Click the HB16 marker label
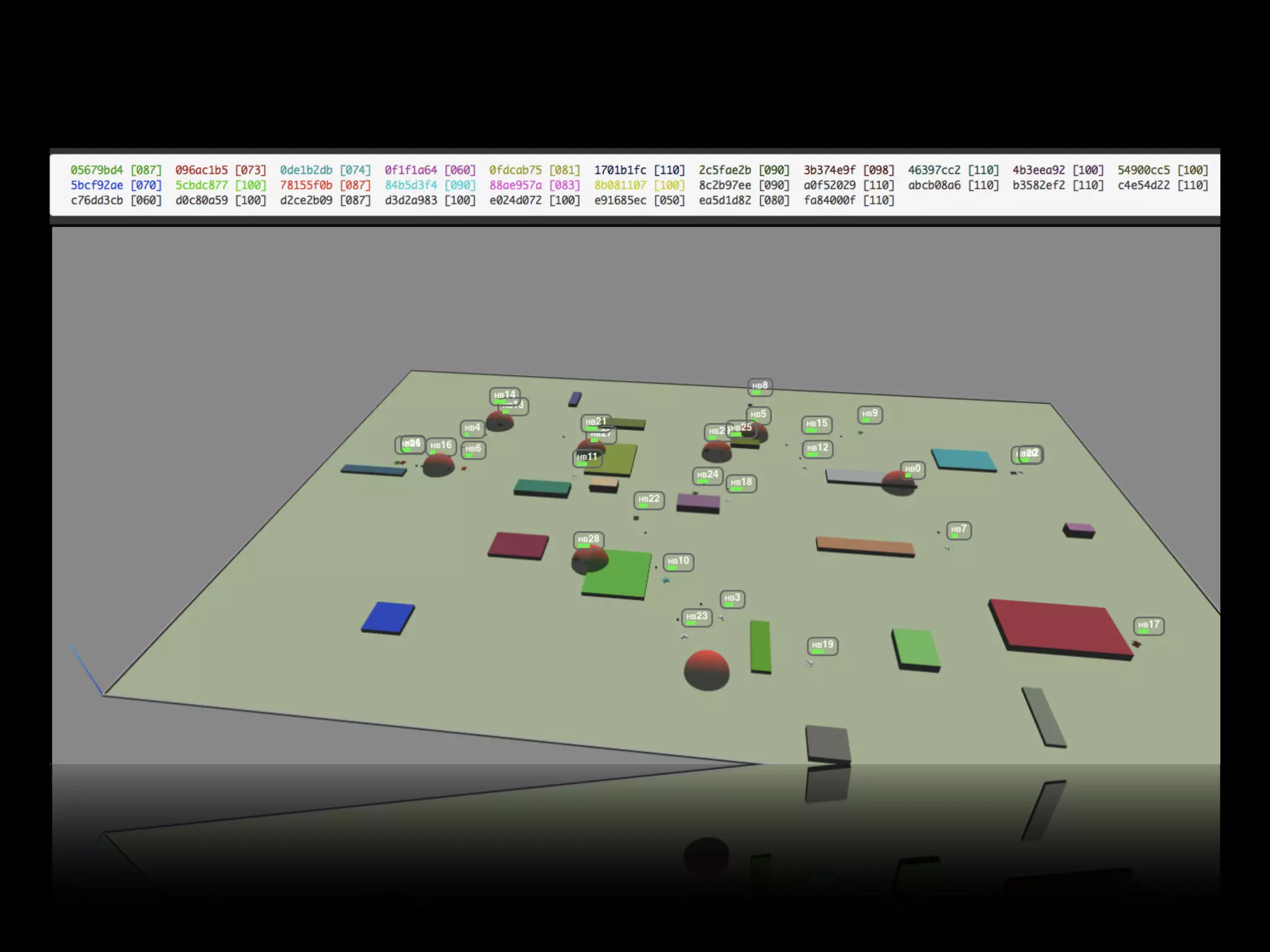This screenshot has height=952, width=1270. click(x=441, y=446)
